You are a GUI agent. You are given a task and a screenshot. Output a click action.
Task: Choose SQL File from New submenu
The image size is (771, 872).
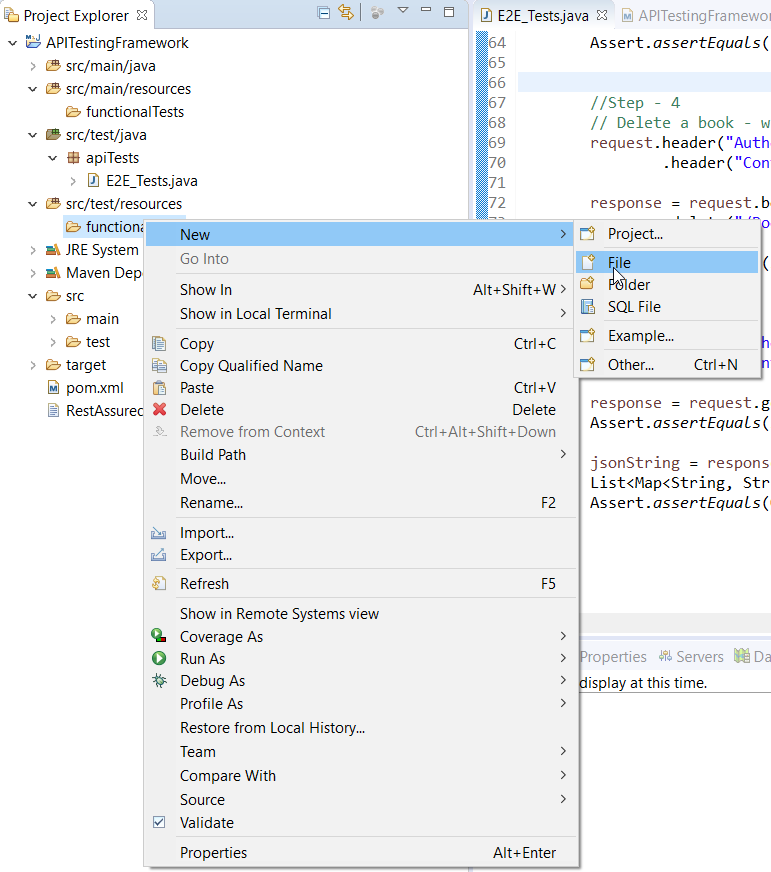(668, 307)
